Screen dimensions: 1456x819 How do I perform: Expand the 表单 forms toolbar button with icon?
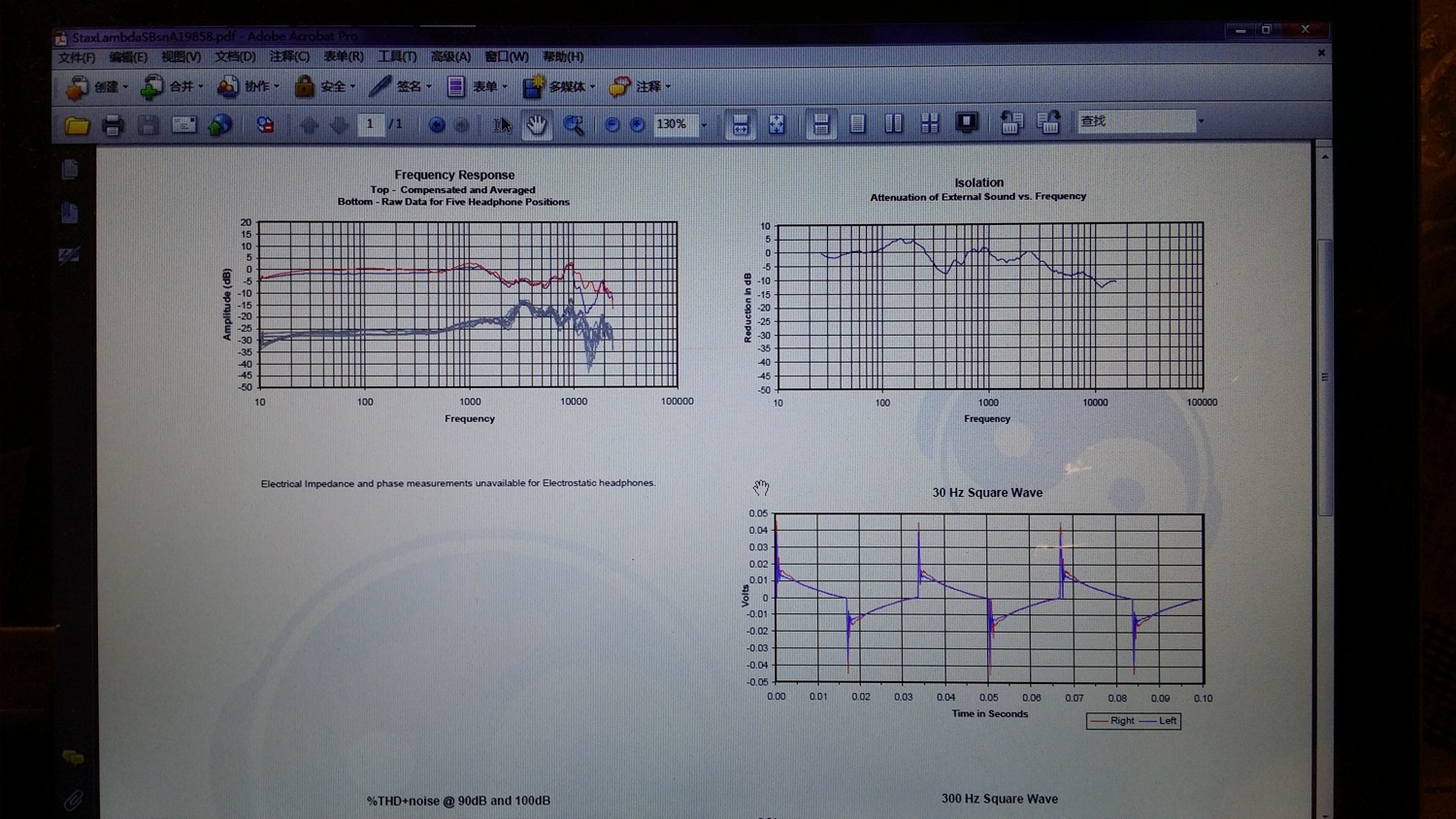[x=477, y=86]
